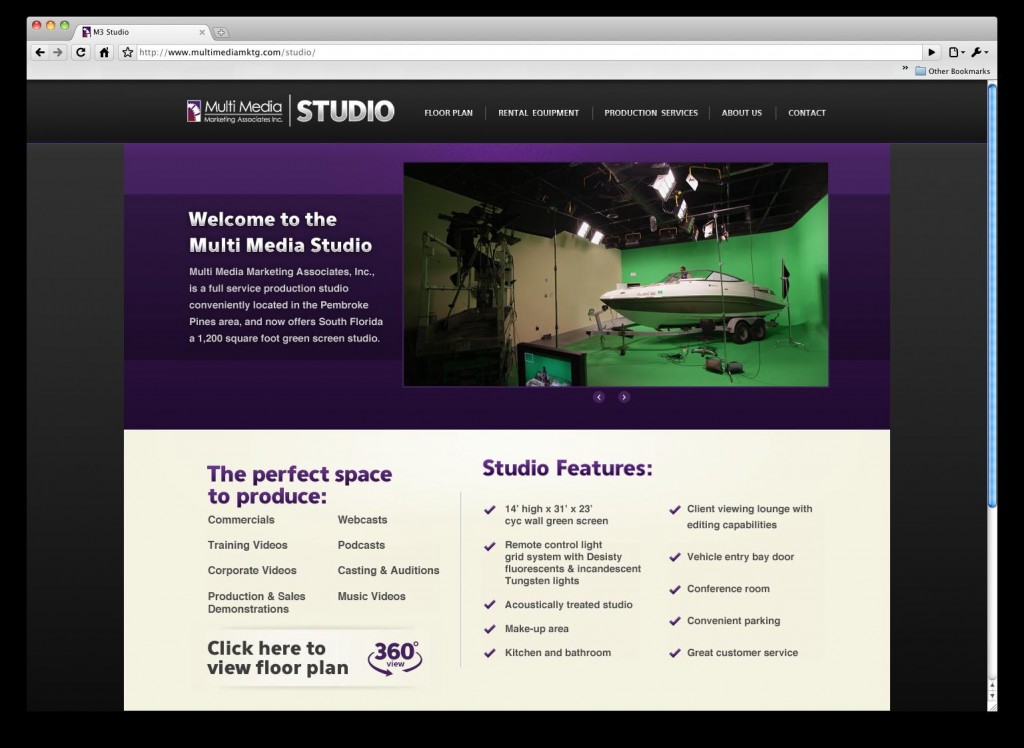Click the Music Videos text
Image resolution: width=1024 pixels, height=748 pixels.
372,596
